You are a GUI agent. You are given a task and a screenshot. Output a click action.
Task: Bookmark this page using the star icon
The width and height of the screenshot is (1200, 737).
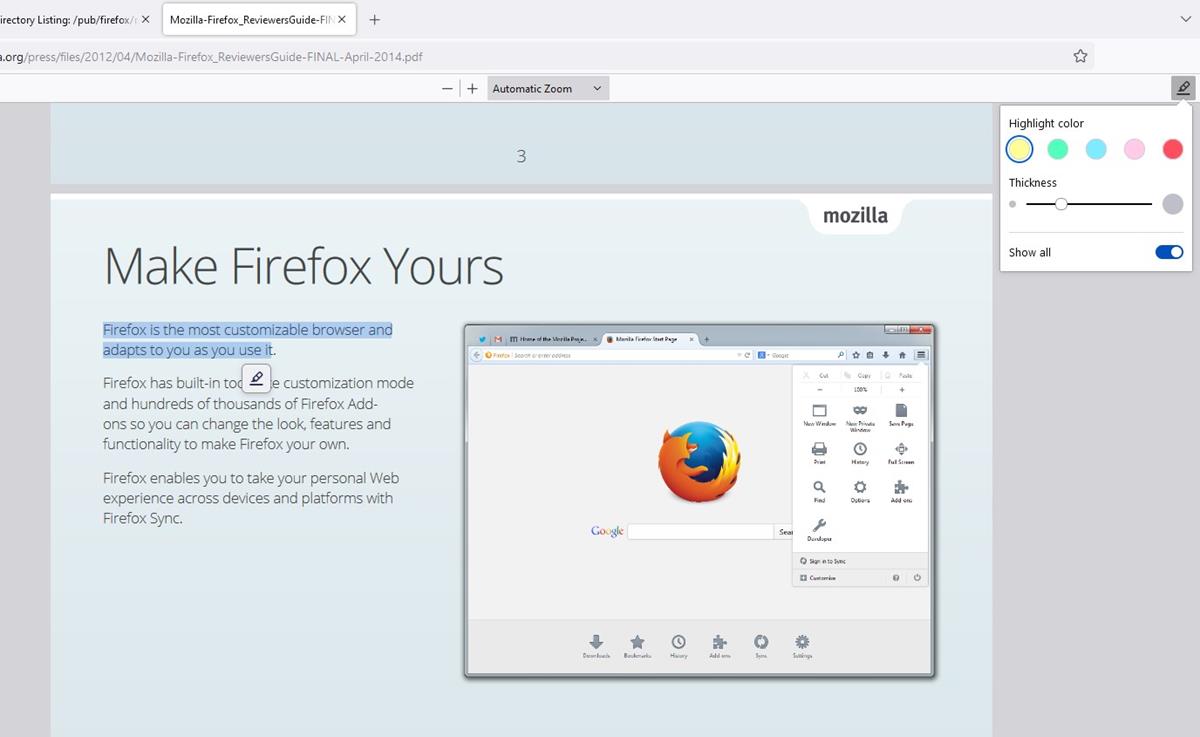[x=1080, y=57]
